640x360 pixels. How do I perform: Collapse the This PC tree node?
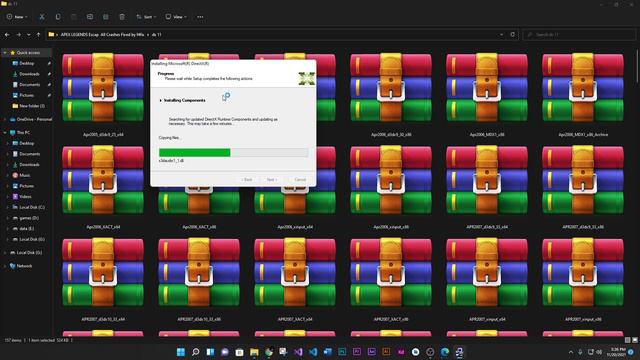5,133
